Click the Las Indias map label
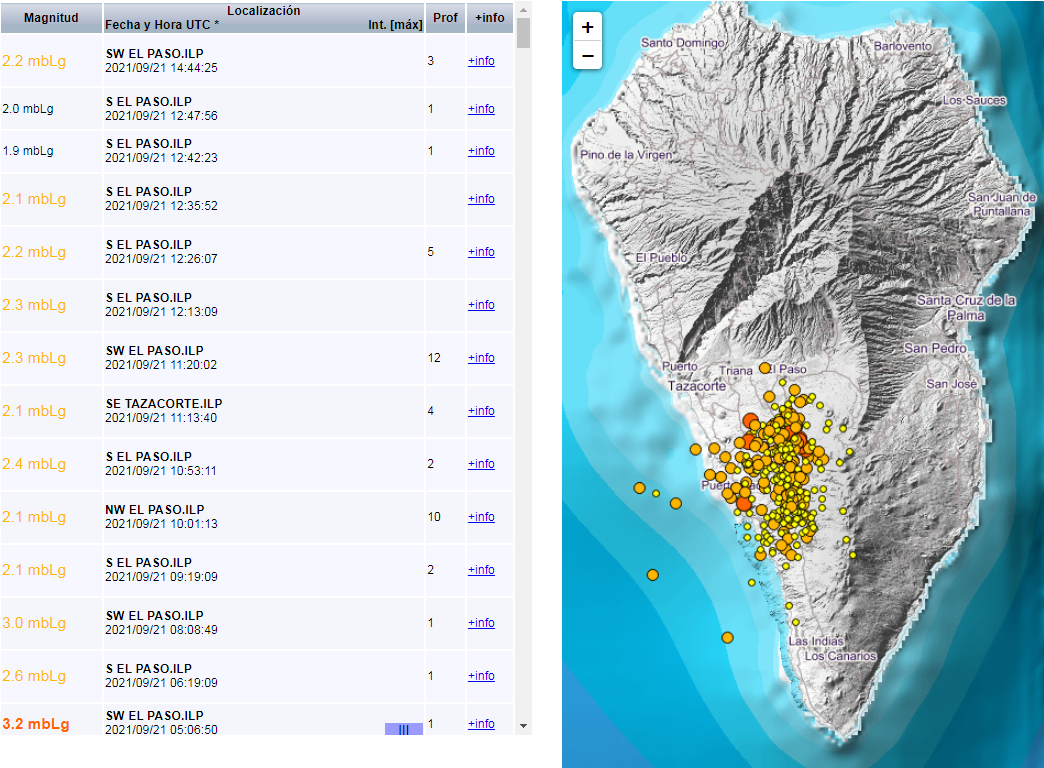The image size is (1044, 768). click(816, 641)
